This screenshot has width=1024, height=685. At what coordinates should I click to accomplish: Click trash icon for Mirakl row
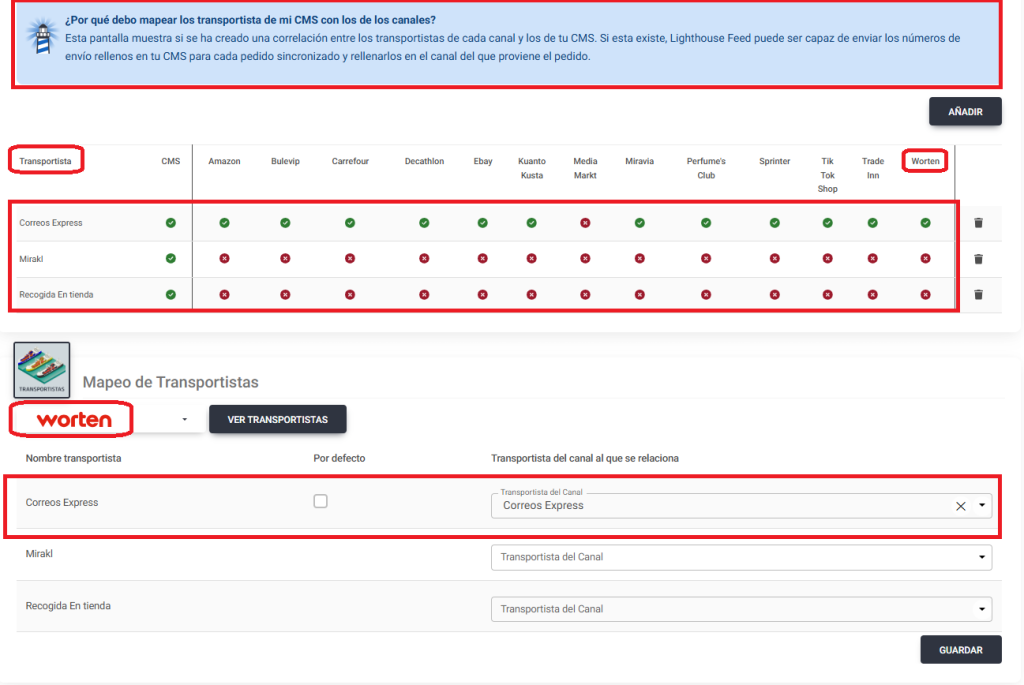point(978,259)
